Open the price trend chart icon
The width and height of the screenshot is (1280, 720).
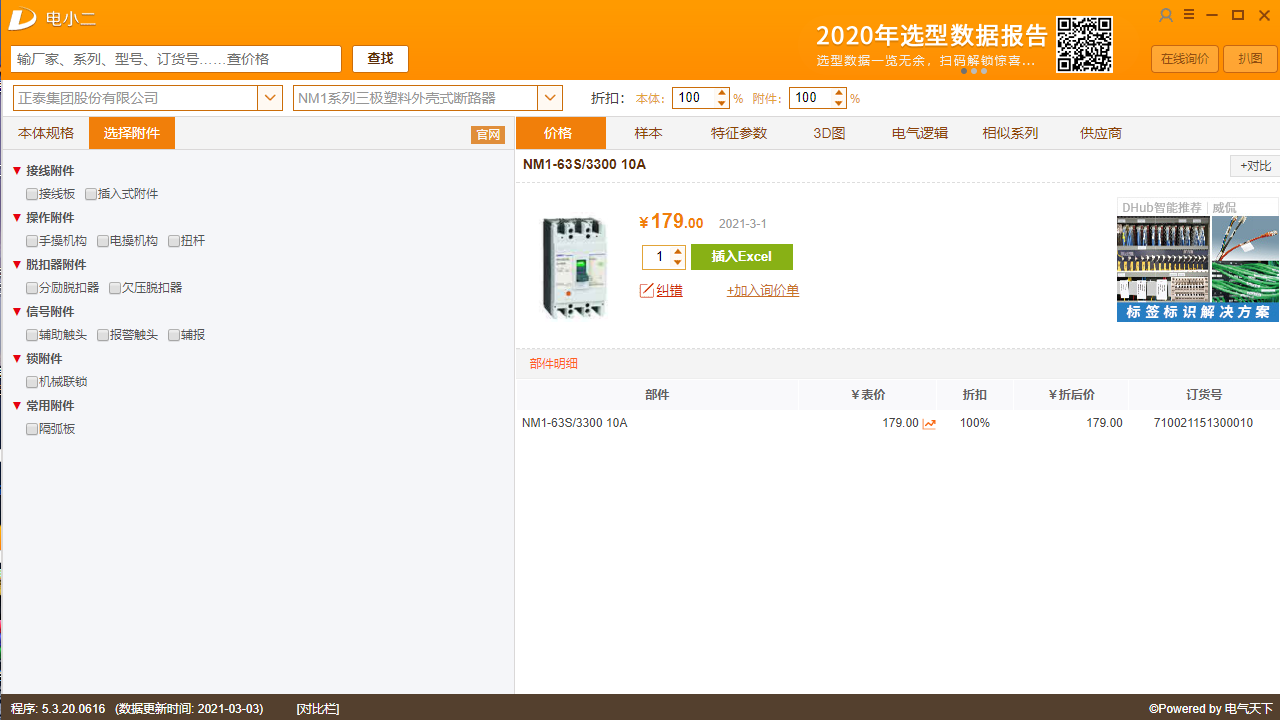pos(929,422)
